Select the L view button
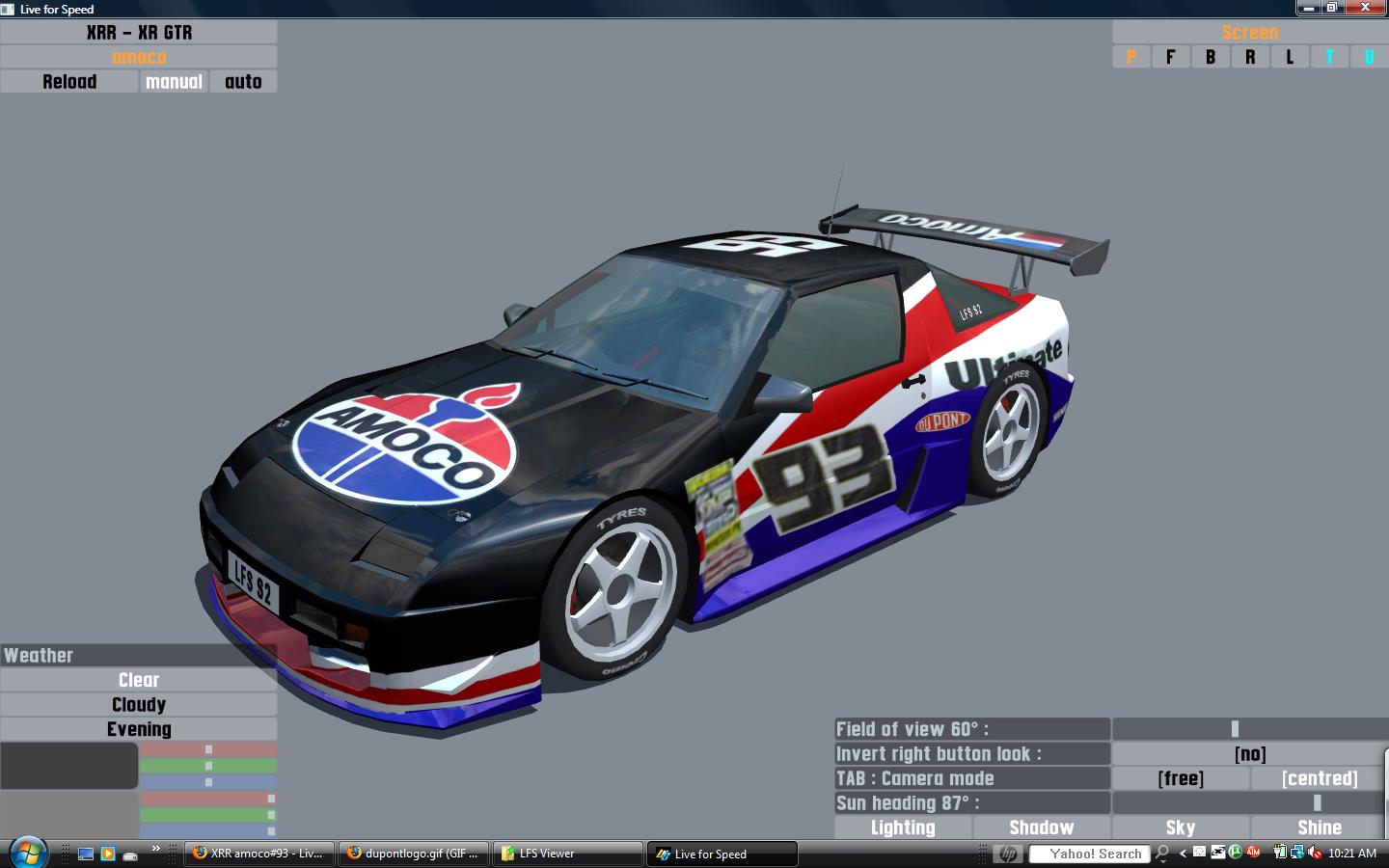Screen dimensions: 1389x868 point(1290,57)
